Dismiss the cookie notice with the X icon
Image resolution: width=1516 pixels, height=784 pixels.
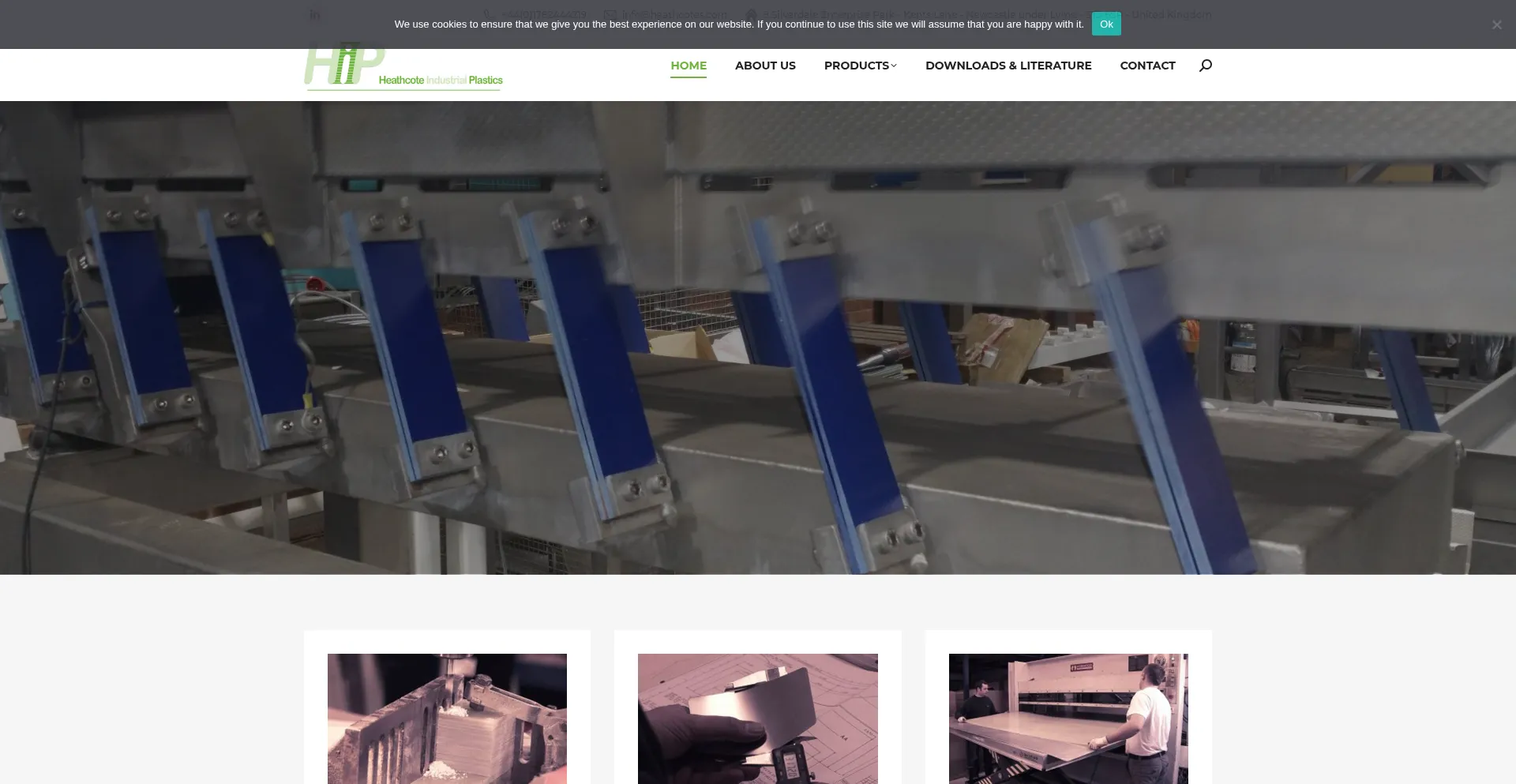(1496, 24)
